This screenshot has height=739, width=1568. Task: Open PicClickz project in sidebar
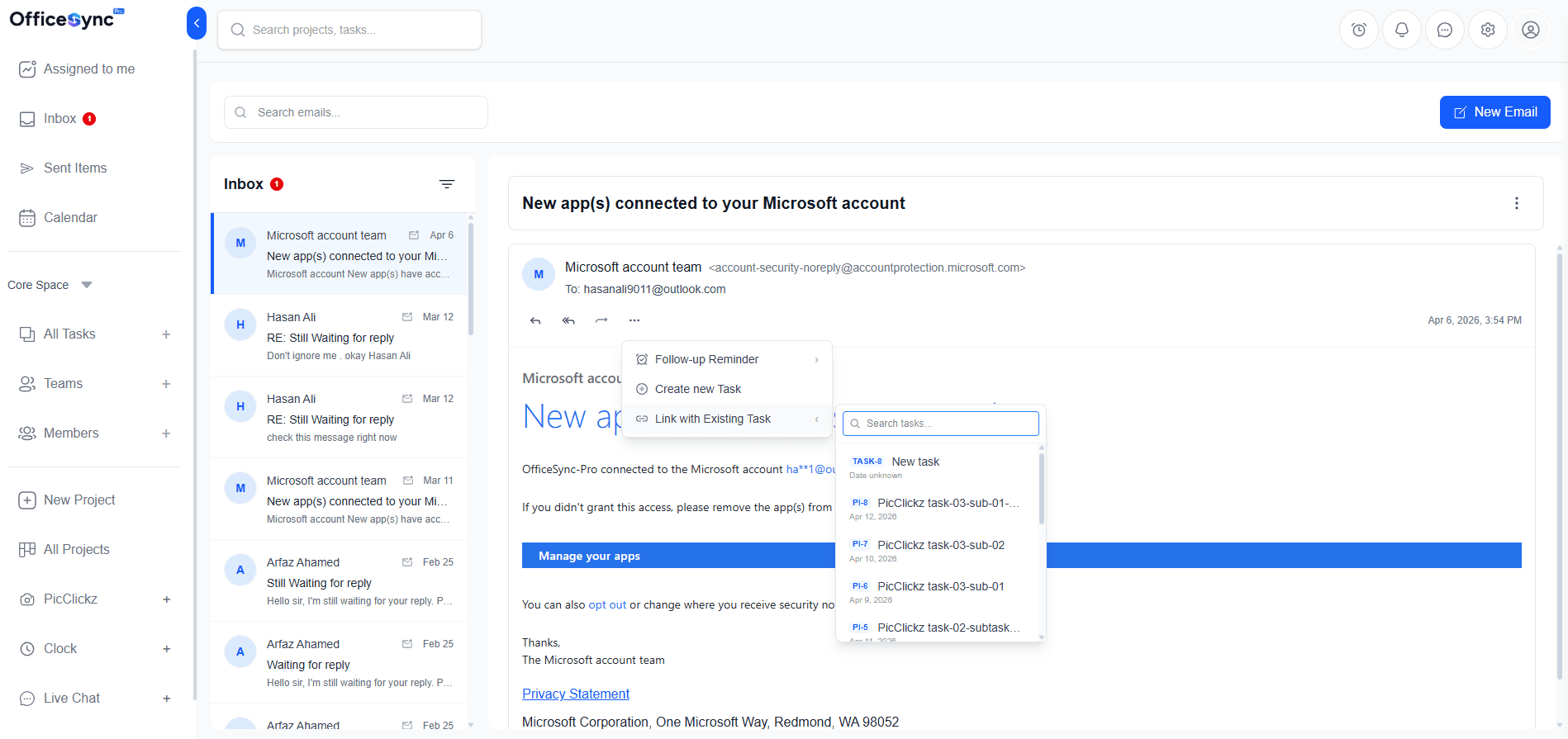(x=58, y=599)
